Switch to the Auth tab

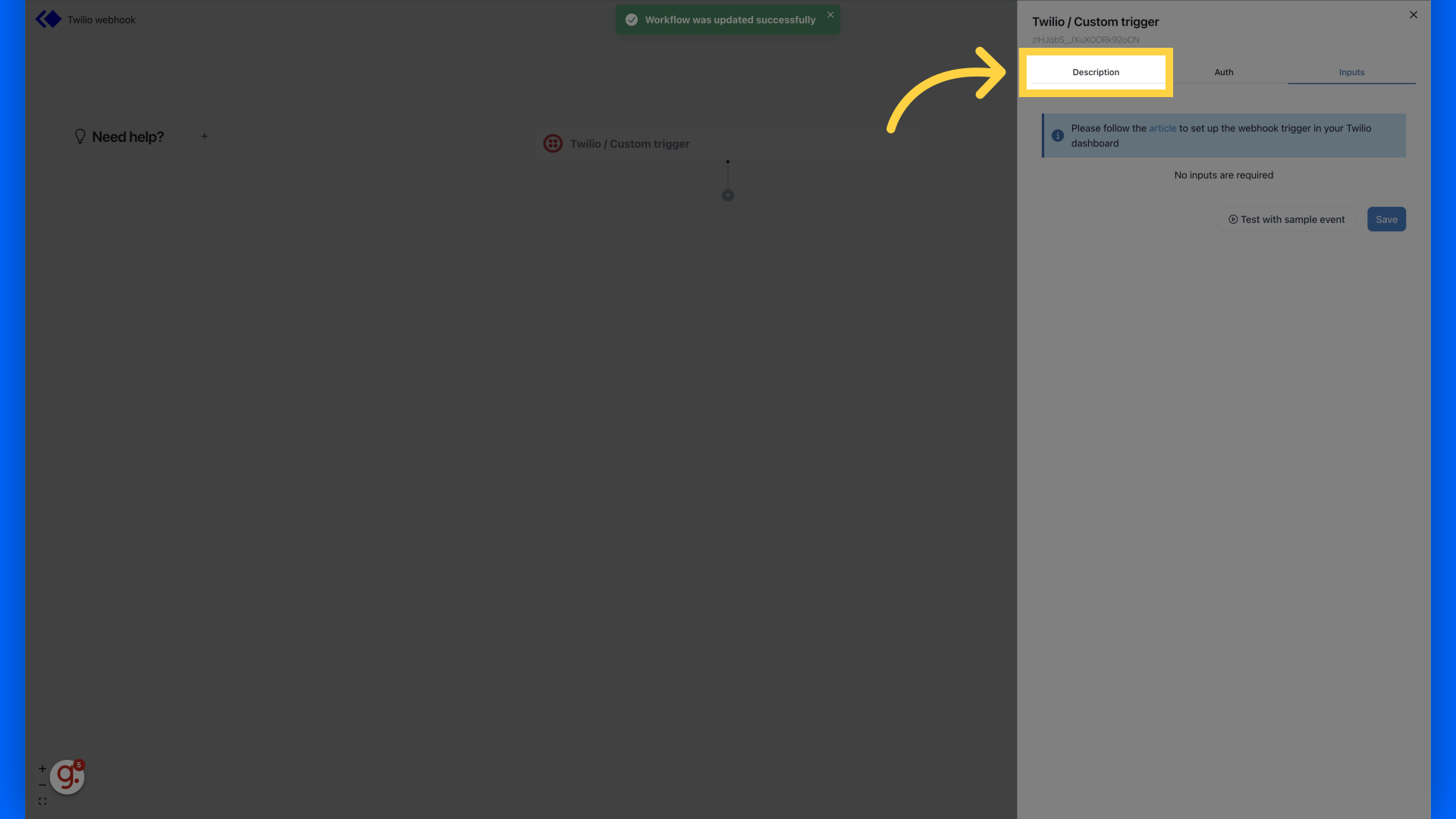[x=1223, y=72]
